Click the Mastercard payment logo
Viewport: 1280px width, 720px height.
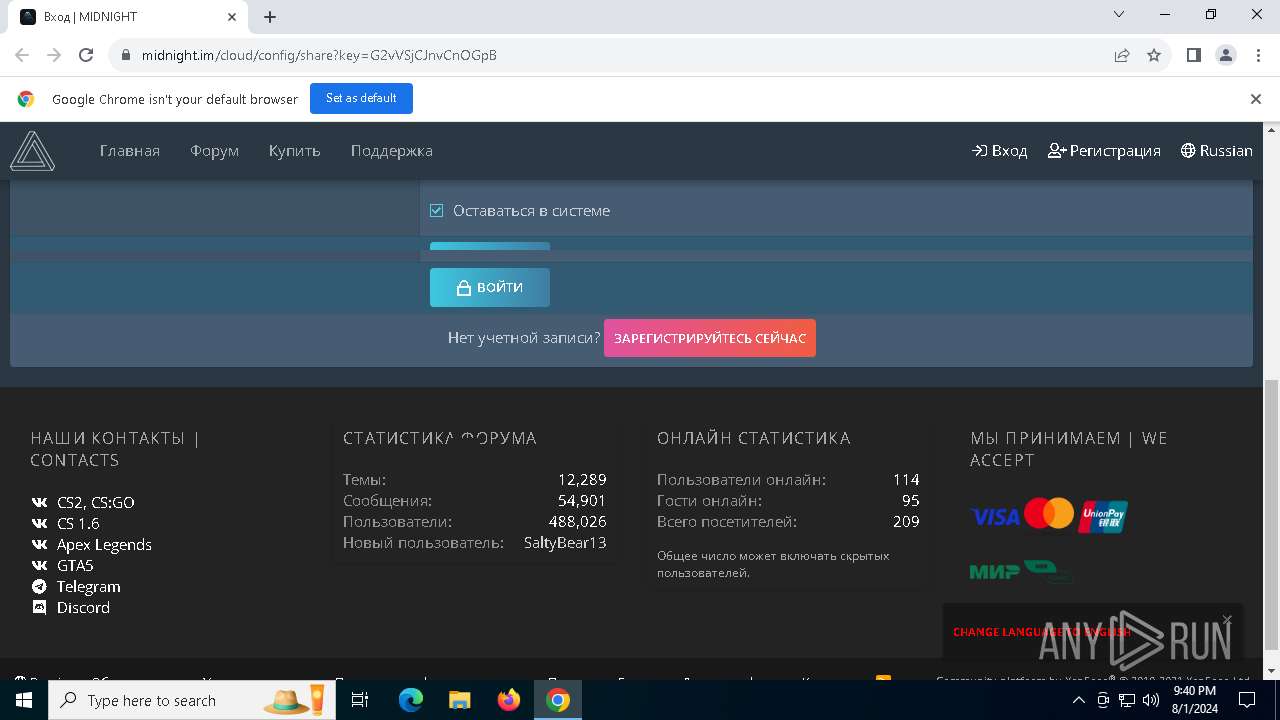pyautogui.click(x=1049, y=514)
